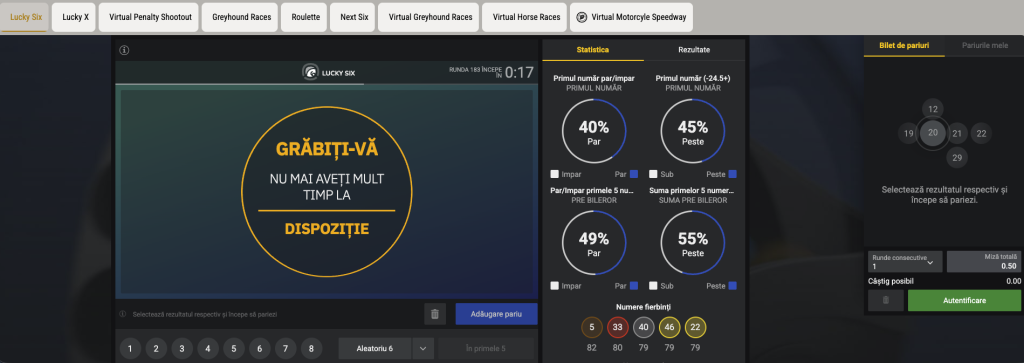This screenshot has width=1024, height=363.
Task: Click the game info icon
Action: [124, 50]
